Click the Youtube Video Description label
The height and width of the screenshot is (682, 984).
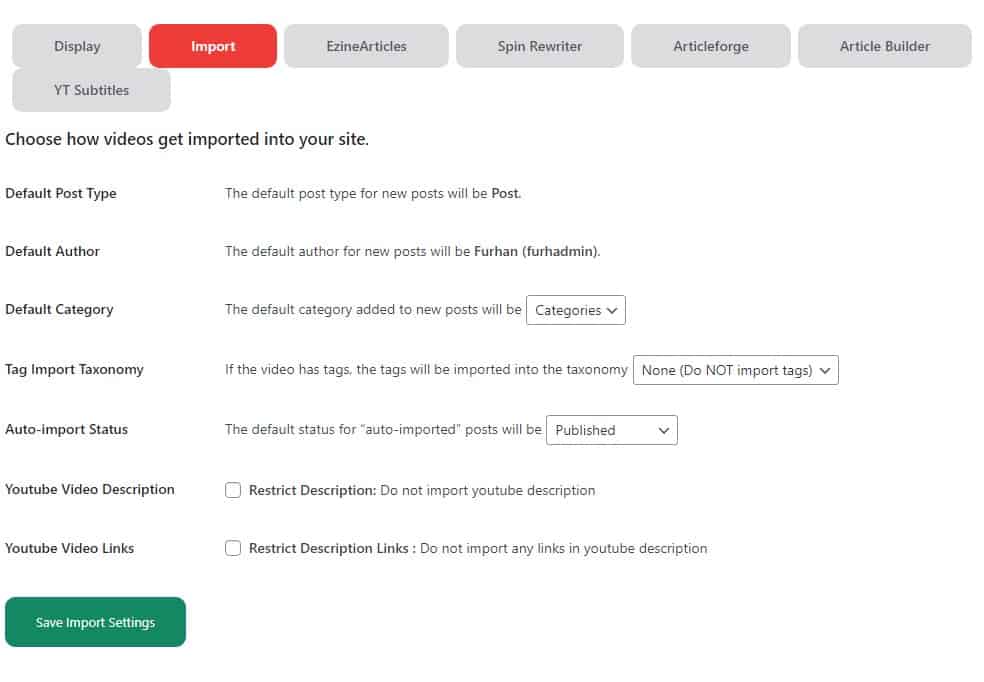tap(90, 489)
